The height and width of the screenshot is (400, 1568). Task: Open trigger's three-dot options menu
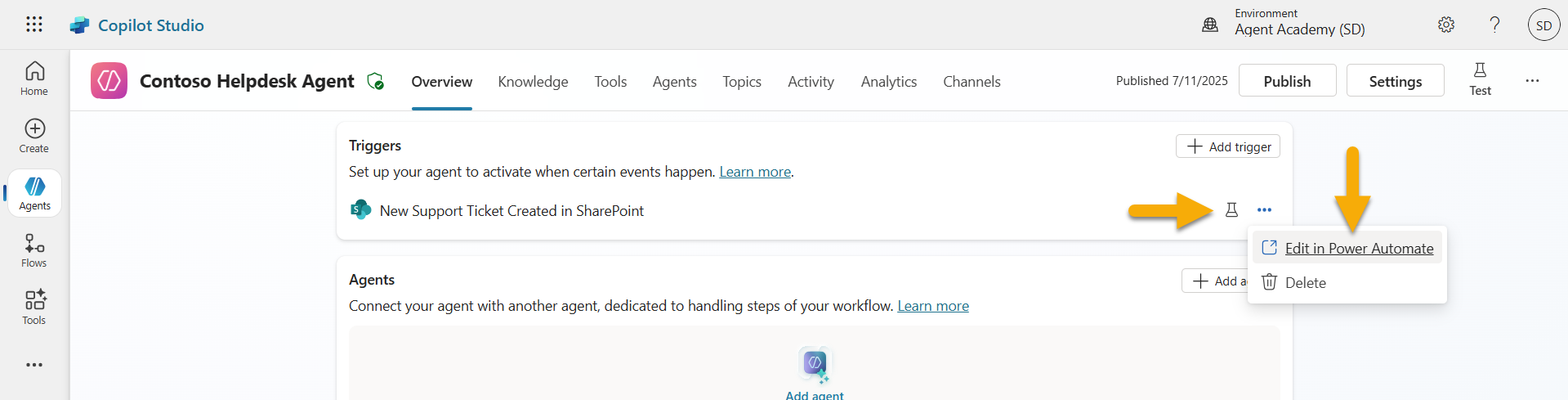pos(1264,210)
